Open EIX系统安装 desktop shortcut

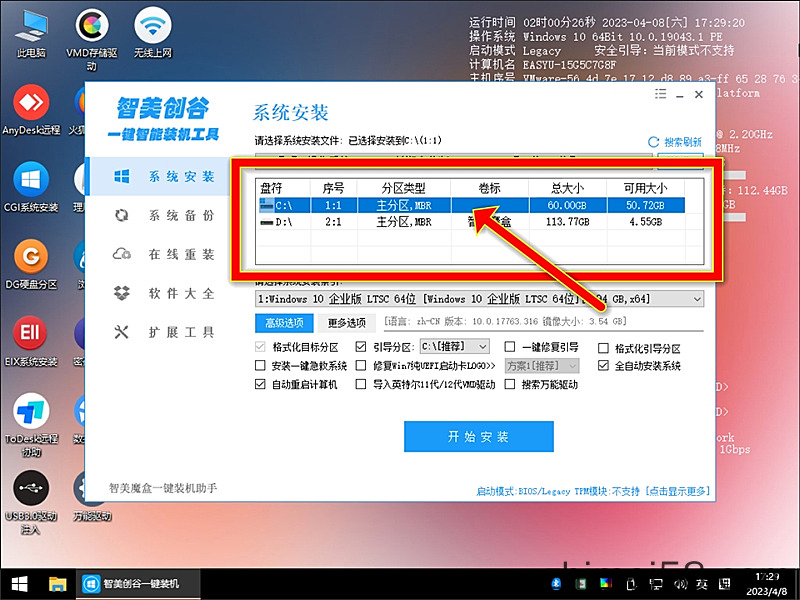31,341
